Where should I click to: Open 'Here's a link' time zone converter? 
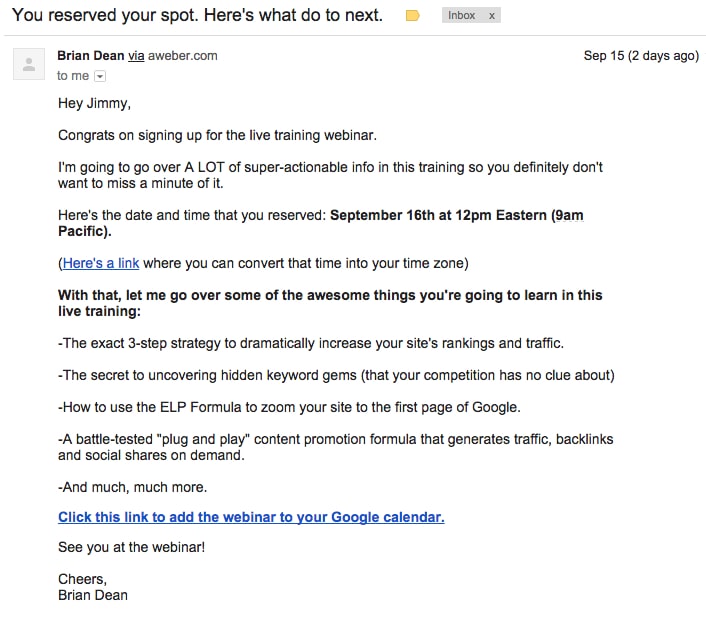click(x=101, y=263)
